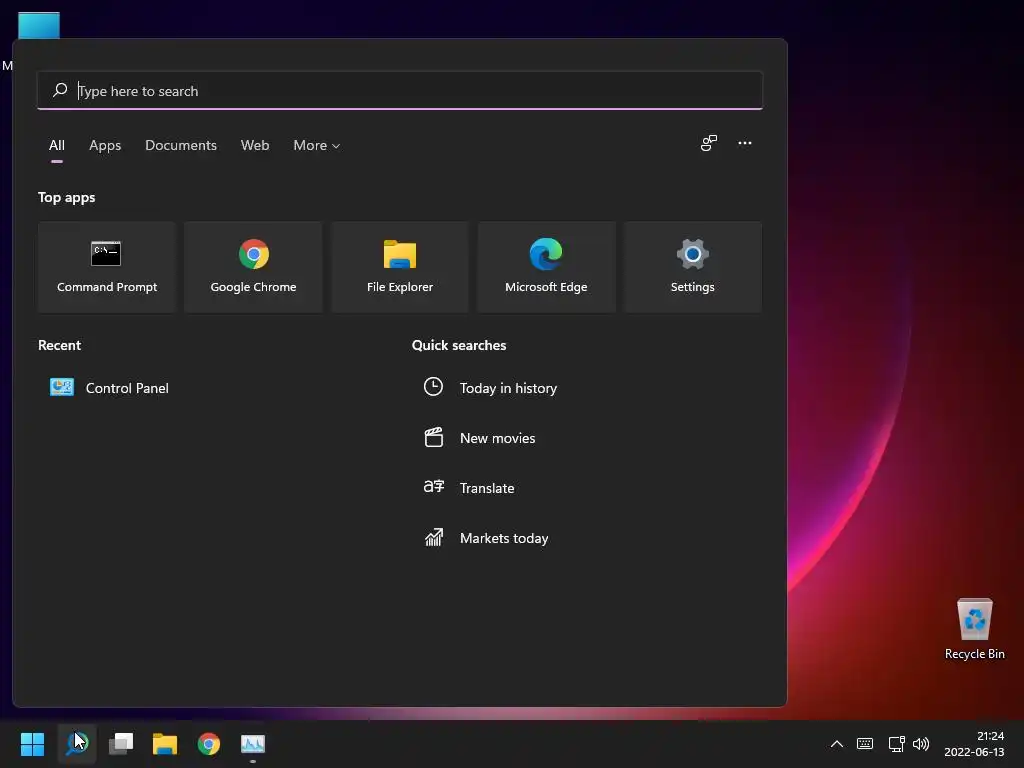Click the Today in history quick search
This screenshot has height=768, width=1024.
[490, 388]
